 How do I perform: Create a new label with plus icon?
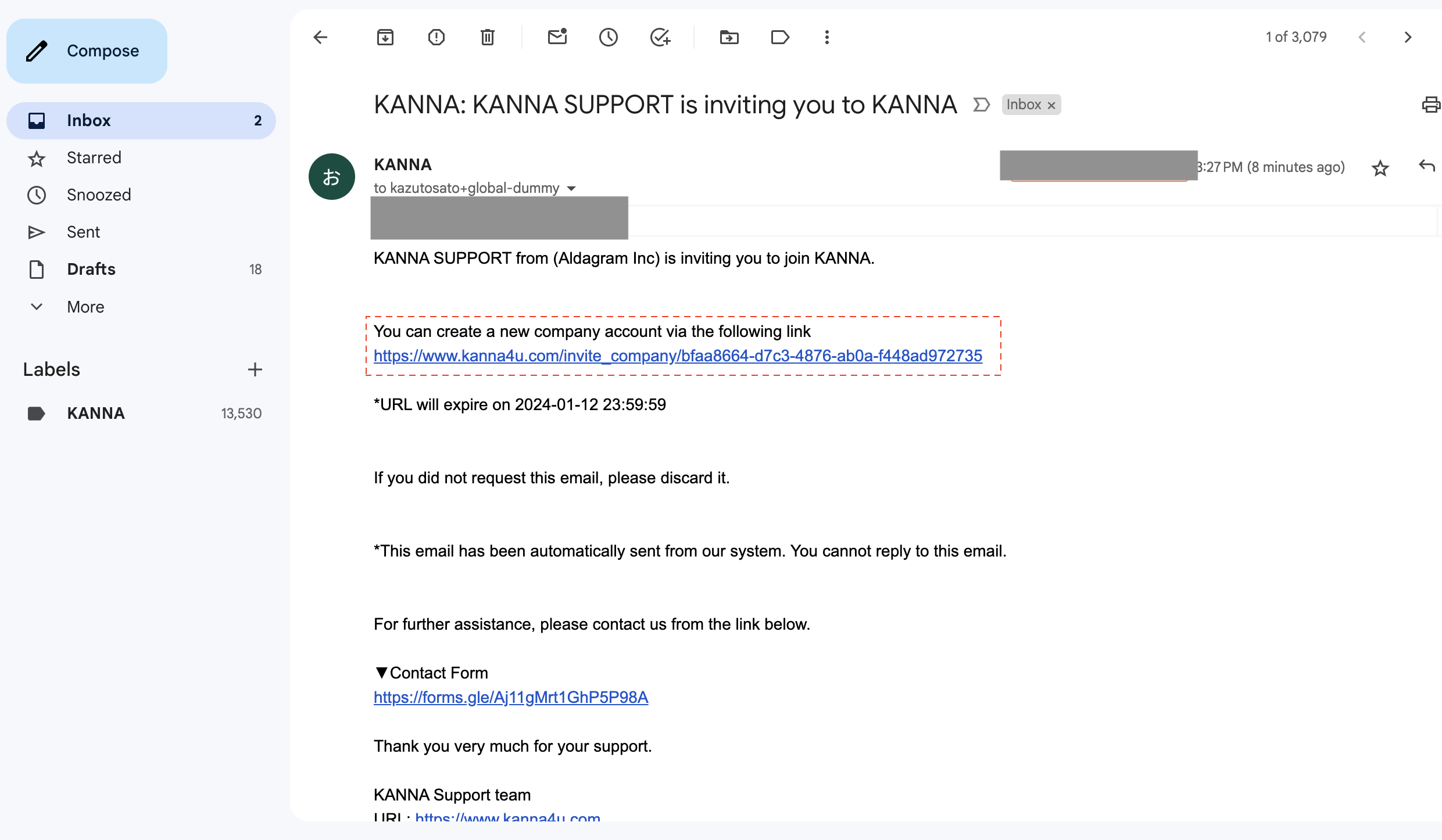pyautogui.click(x=255, y=369)
